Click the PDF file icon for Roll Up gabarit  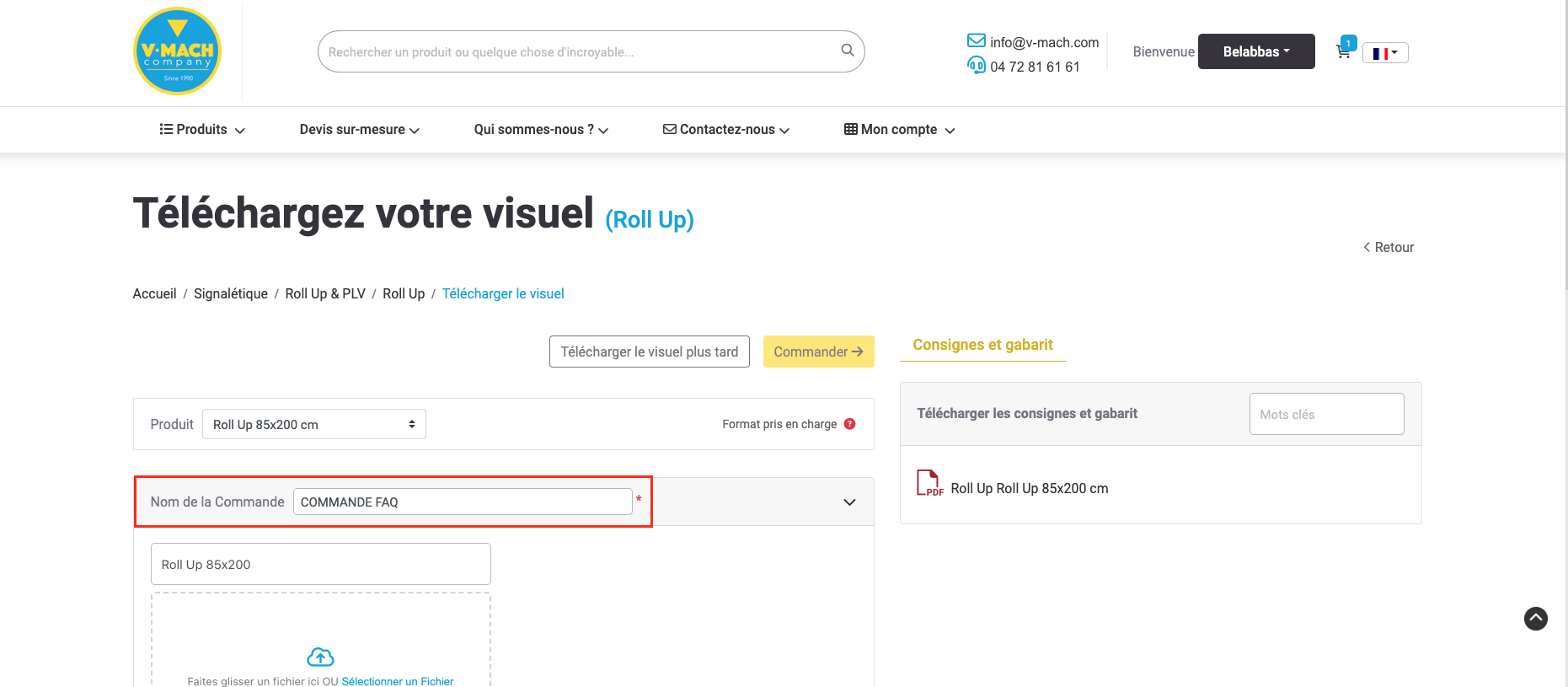(x=928, y=483)
